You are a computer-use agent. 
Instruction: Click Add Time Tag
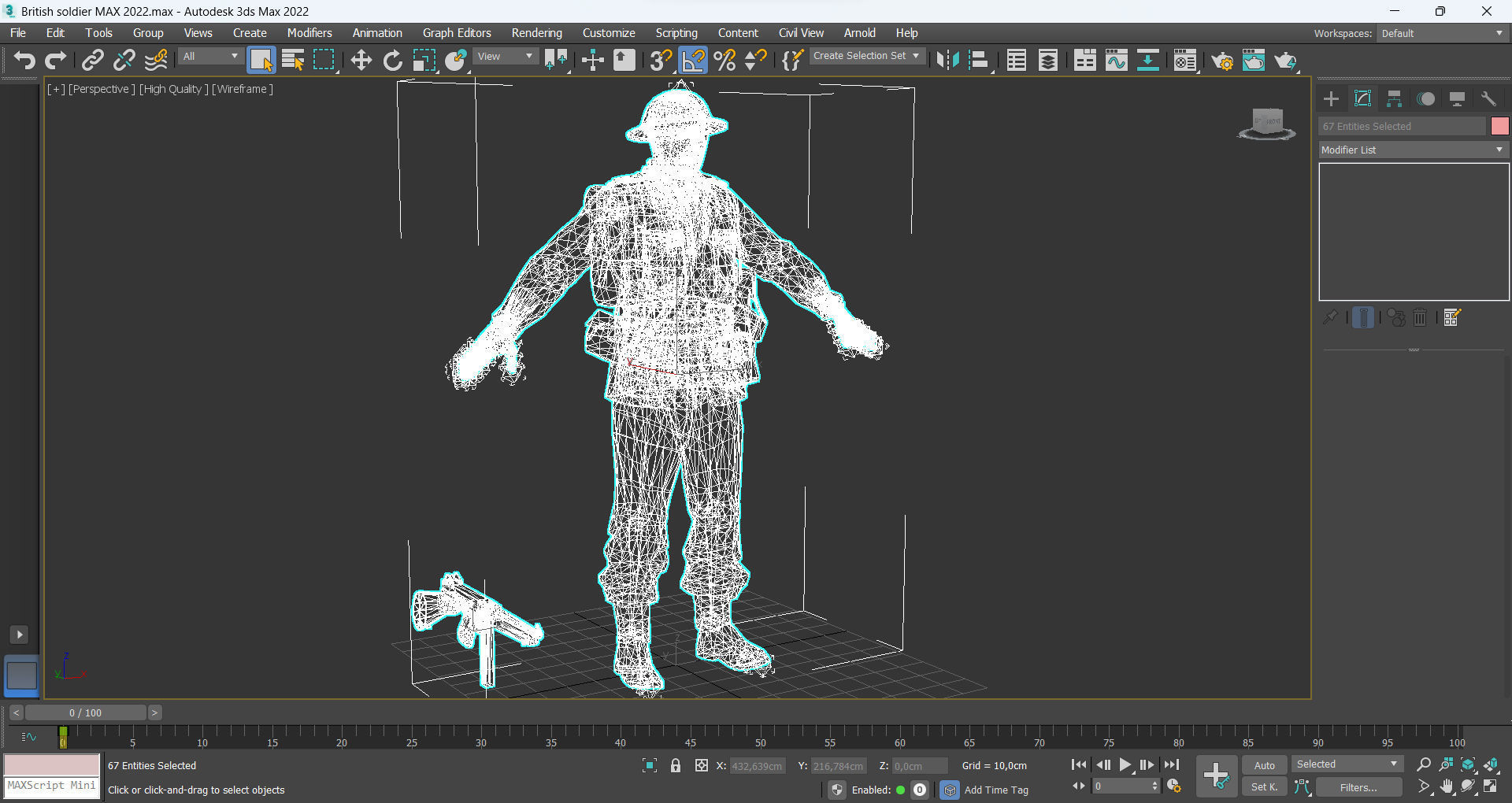click(x=996, y=790)
